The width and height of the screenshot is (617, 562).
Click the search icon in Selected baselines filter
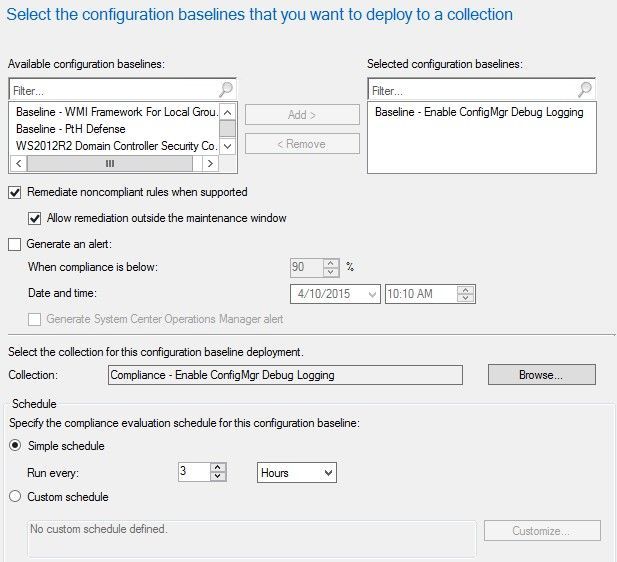585,90
